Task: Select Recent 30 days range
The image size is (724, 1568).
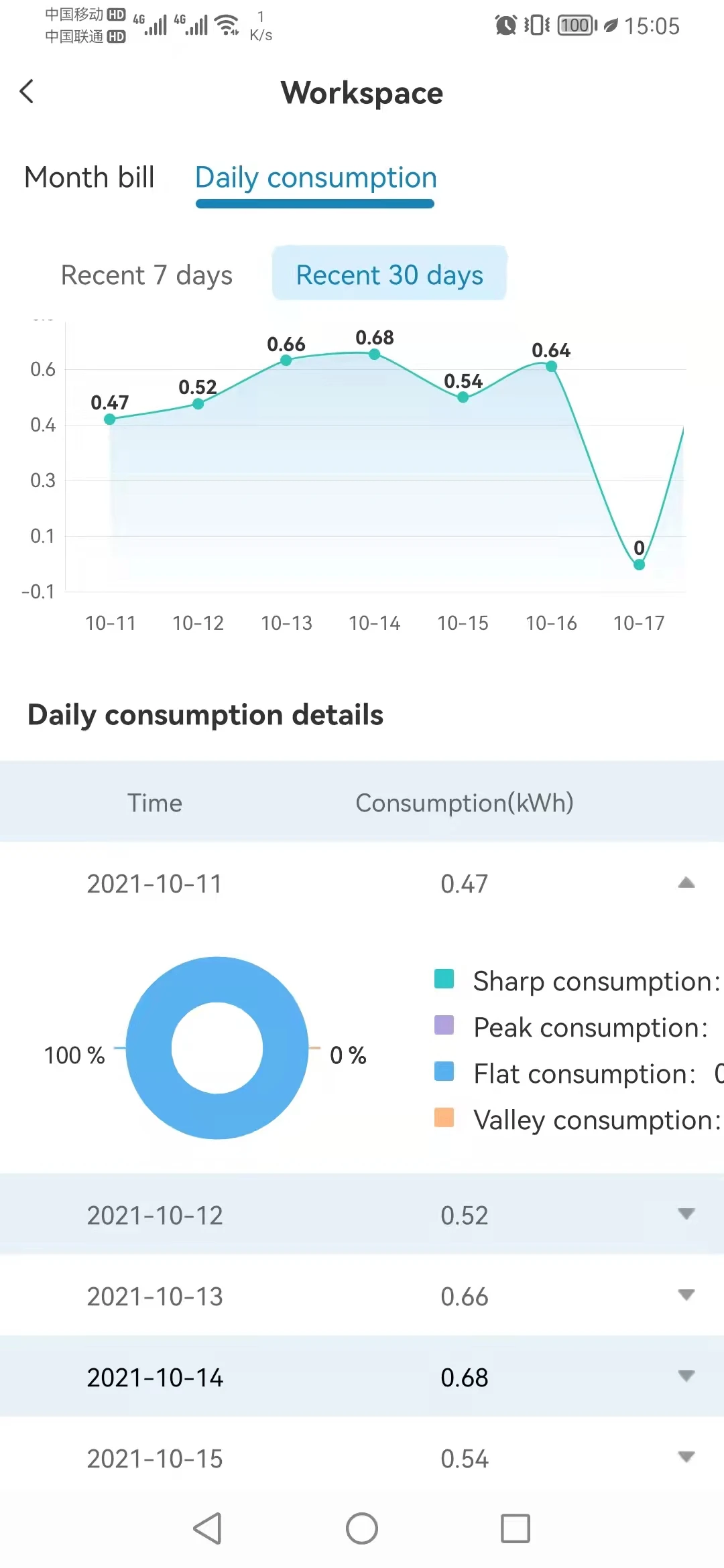Action: pos(389,275)
